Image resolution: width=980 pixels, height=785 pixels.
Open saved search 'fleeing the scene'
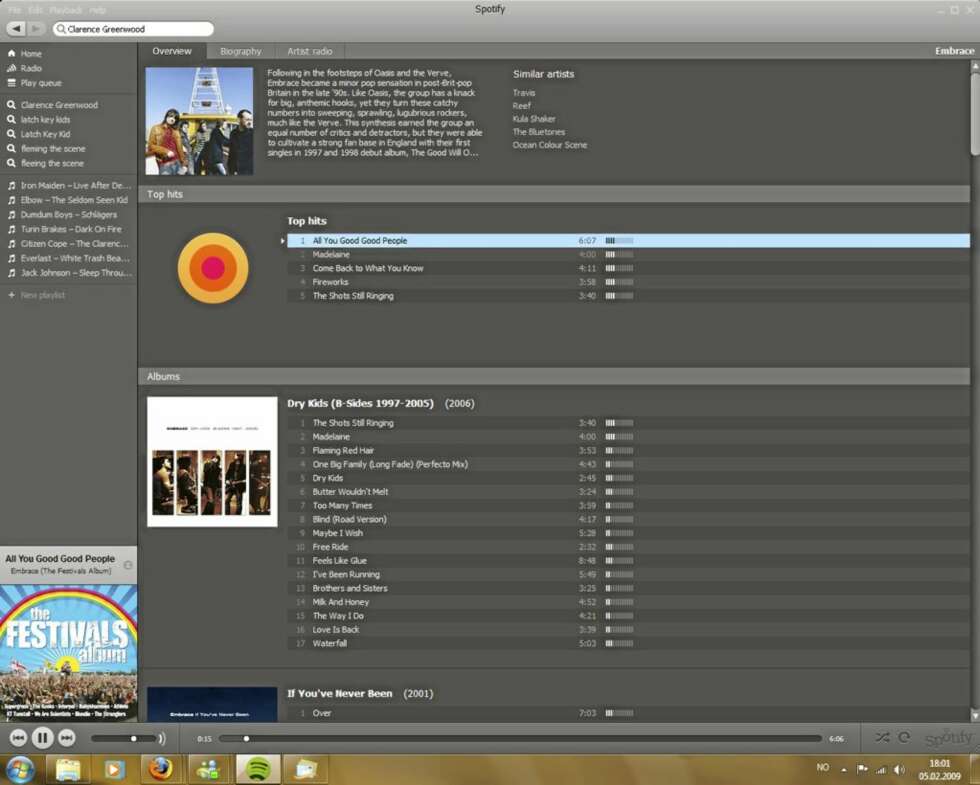(52, 163)
